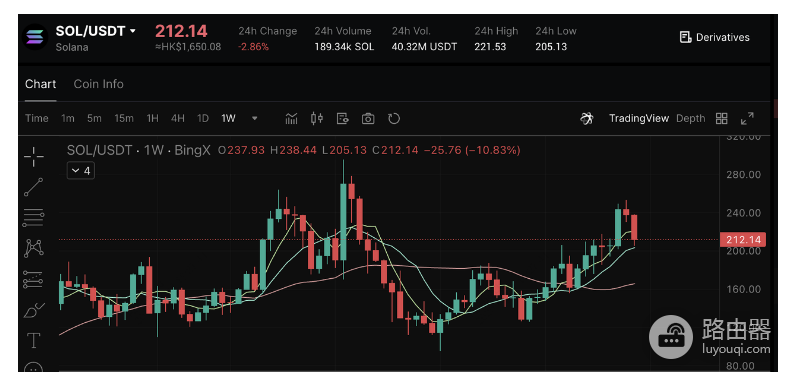Select the 1W interval
Screen dimensions: 789x377
tap(228, 119)
